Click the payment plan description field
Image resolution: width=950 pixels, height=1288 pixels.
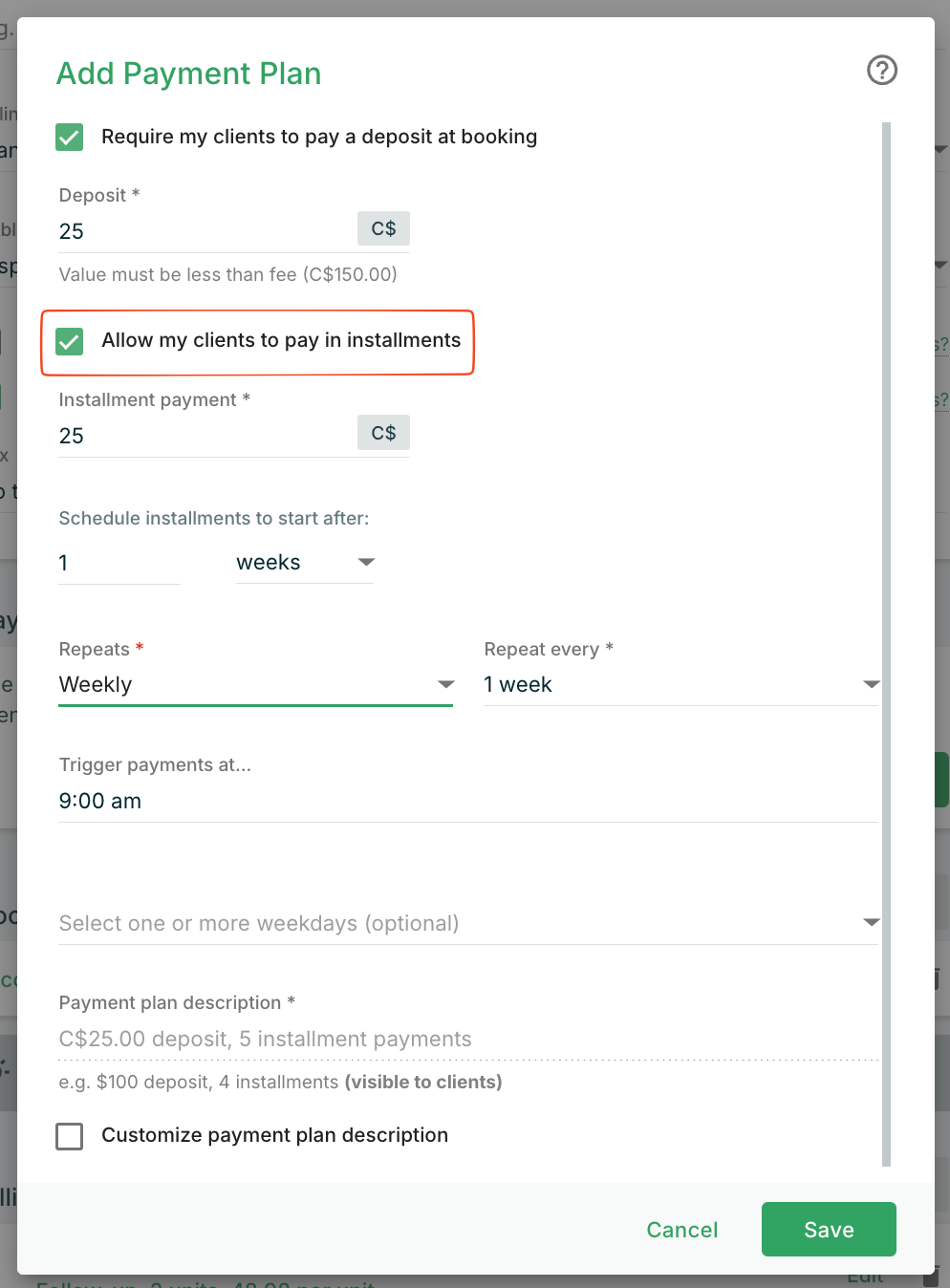pos(468,1039)
